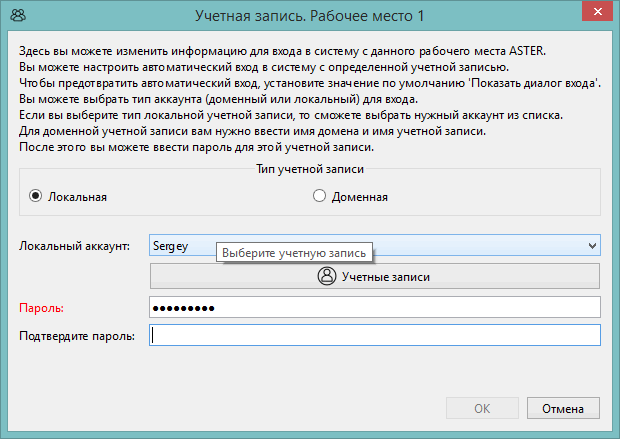Image resolution: width=620 pixels, height=439 pixels.
Task: Click the Тип учетной записи group title
Action: coord(310,169)
